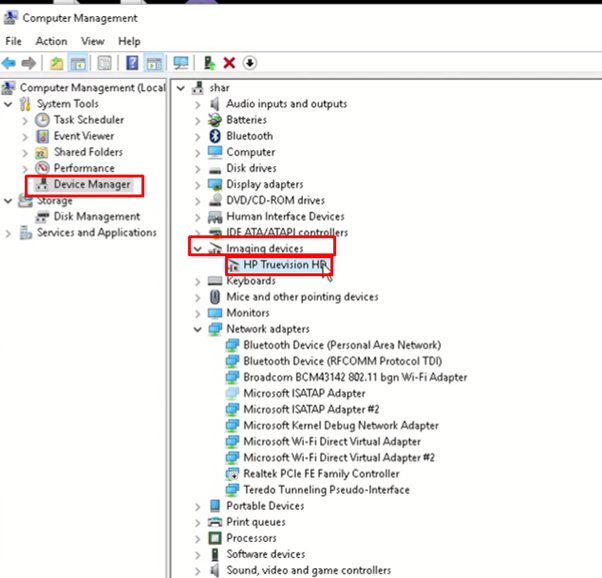Image resolution: width=602 pixels, height=578 pixels.
Task: Click the Back arrow toolbar button
Action: (8, 63)
